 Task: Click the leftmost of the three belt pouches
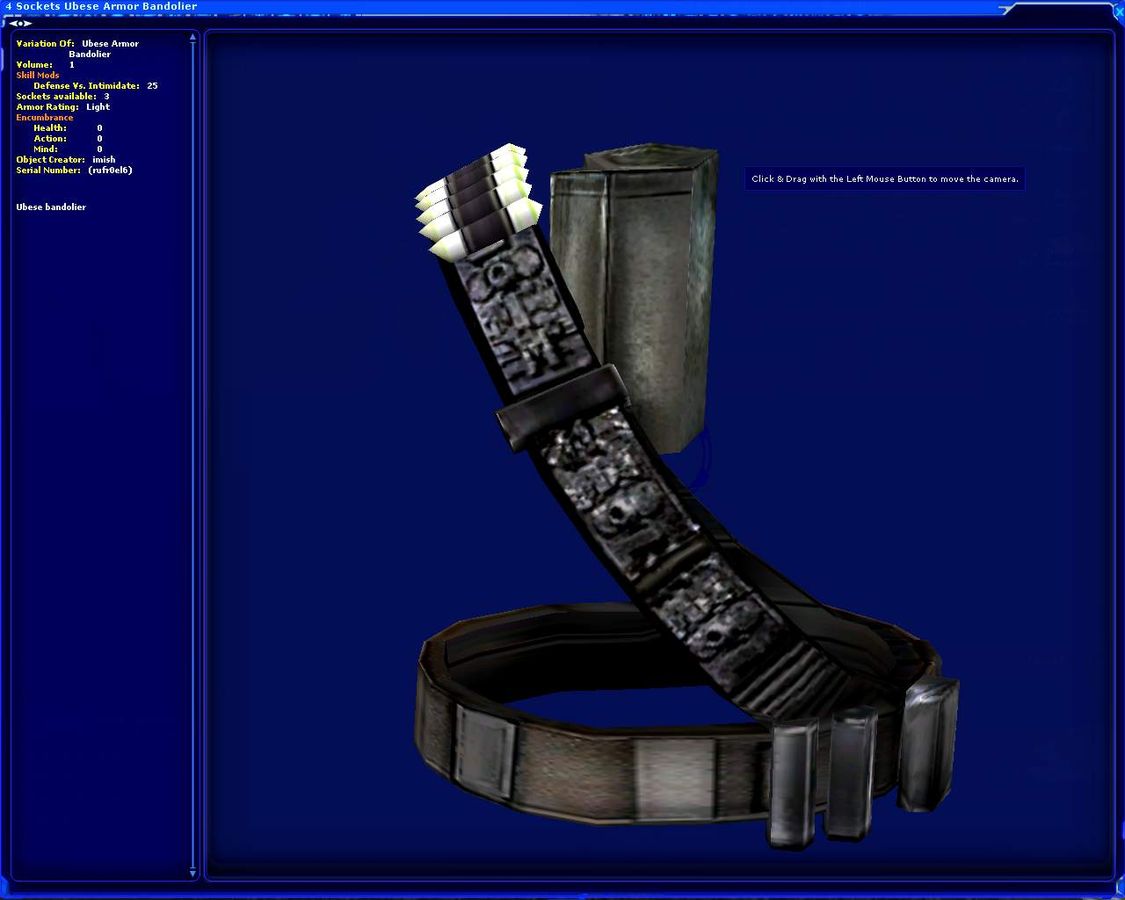point(792,783)
